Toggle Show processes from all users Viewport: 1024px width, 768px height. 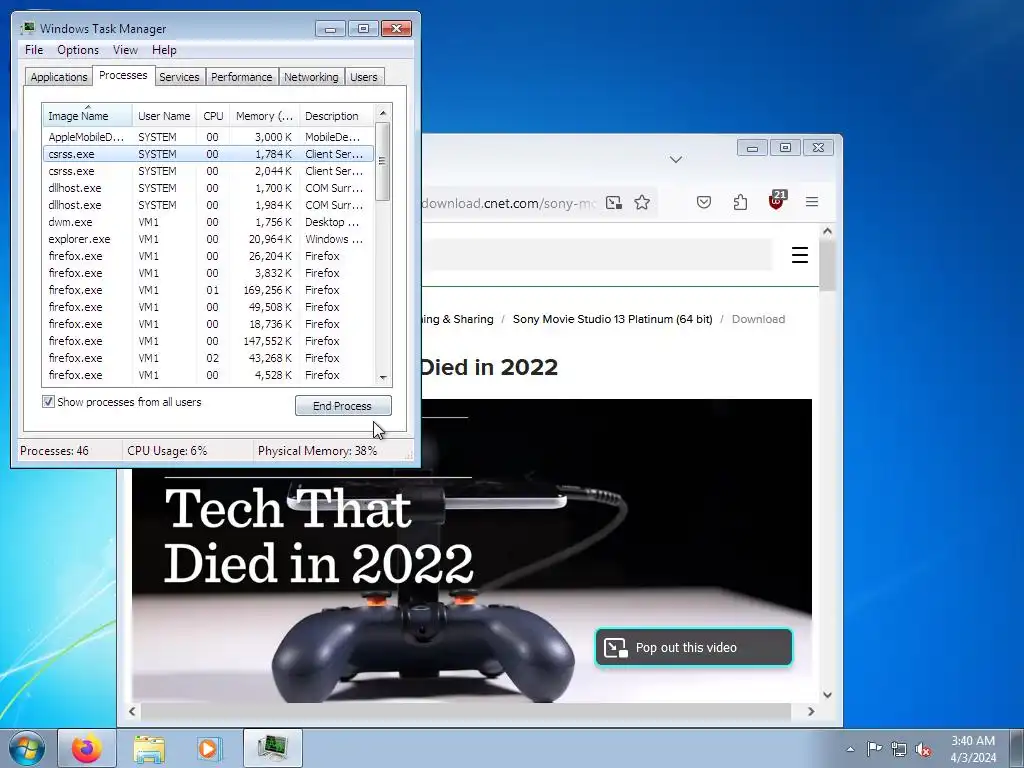(x=48, y=402)
